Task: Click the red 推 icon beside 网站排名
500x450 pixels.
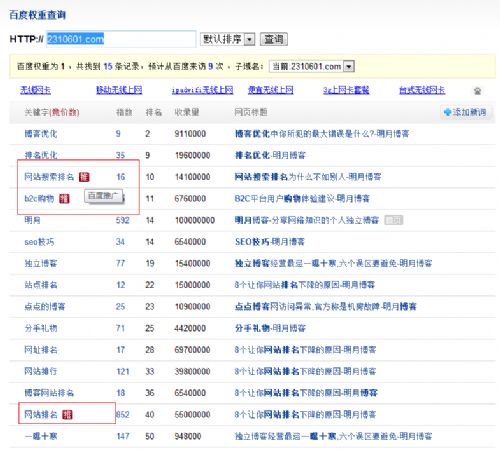Action: click(67, 415)
